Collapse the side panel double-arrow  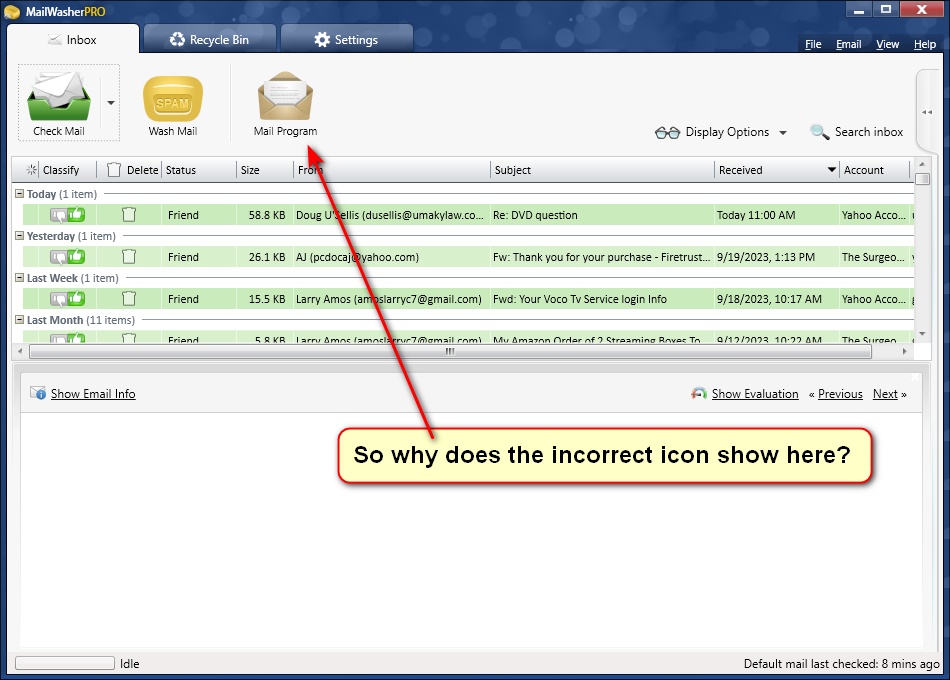click(x=927, y=112)
